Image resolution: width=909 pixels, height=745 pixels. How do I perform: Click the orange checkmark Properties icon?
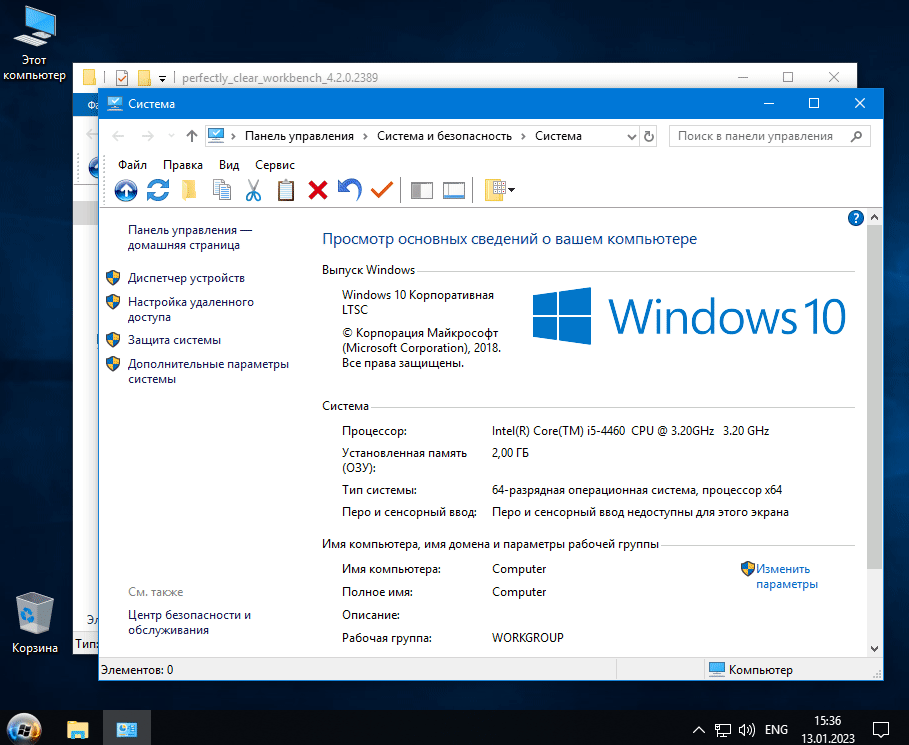click(382, 190)
